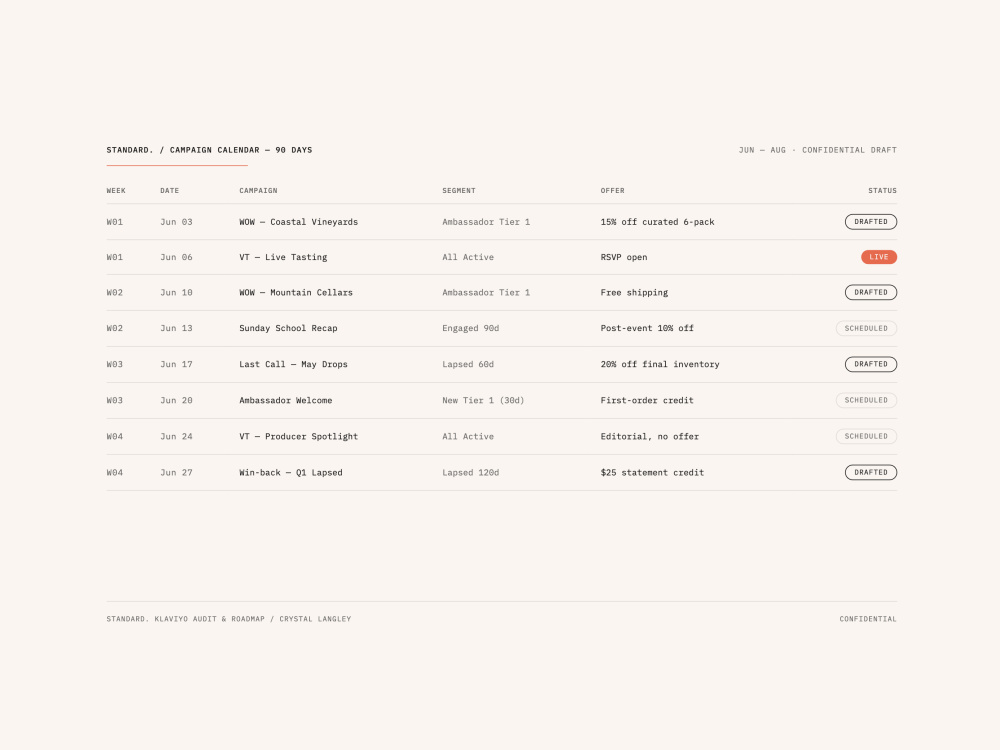Click 'Post-event 10% off' offer
This screenshot has width=1000, height=750.
tap(647, 328)
